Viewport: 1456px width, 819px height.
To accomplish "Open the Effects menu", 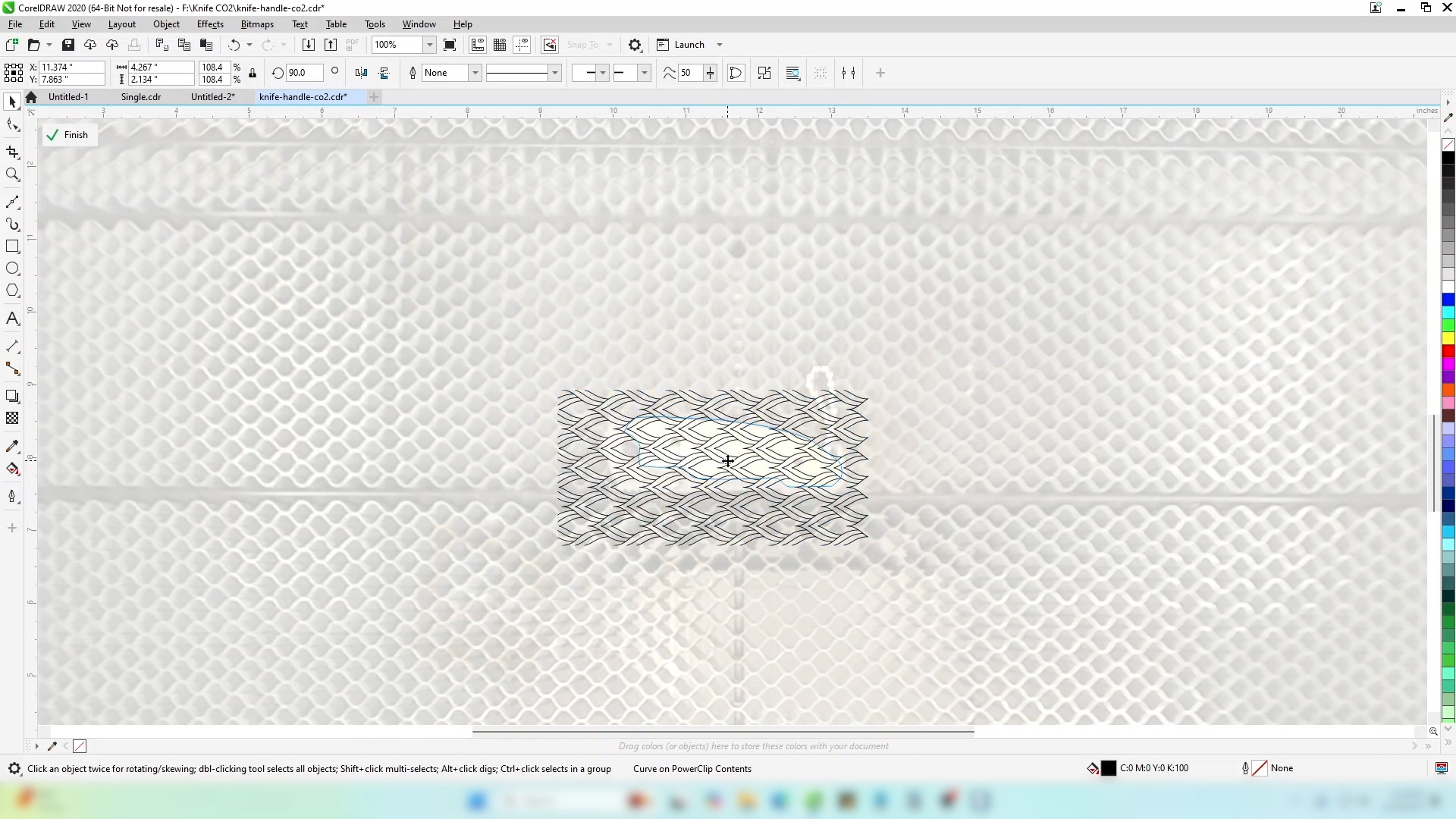I will tap(210, 24).
